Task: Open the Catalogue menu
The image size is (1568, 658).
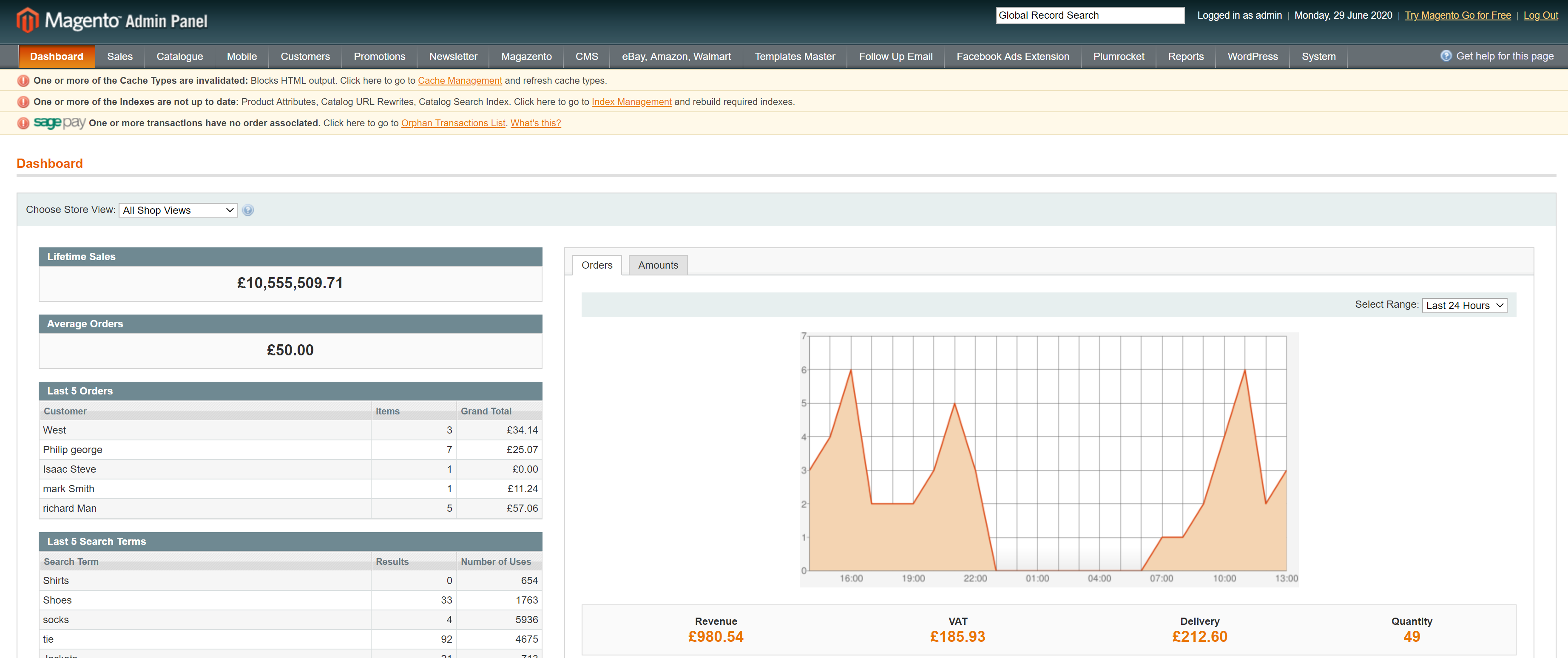Action: coord(179,56)
